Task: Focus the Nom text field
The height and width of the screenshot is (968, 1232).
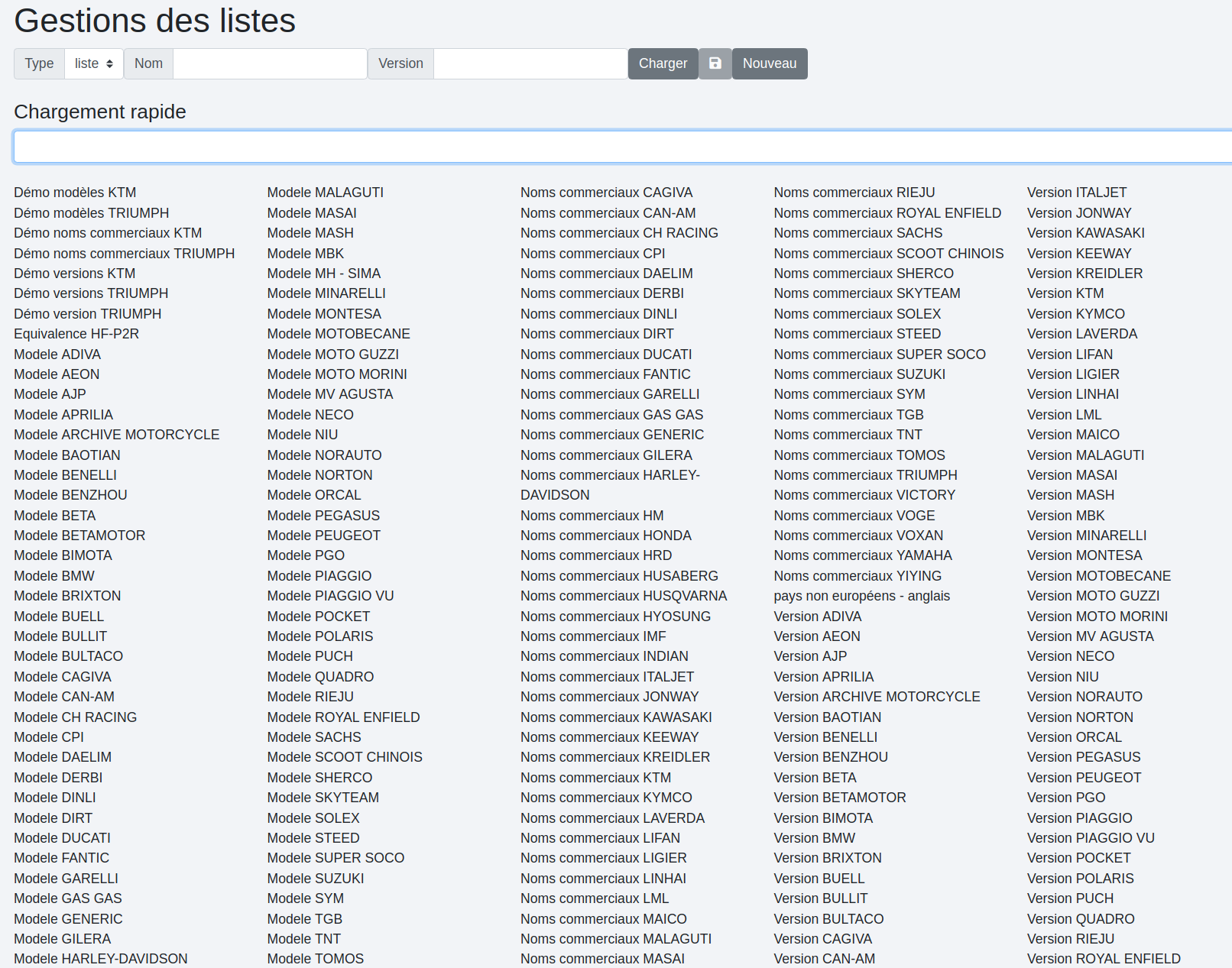Action: (x=270, y=63)
